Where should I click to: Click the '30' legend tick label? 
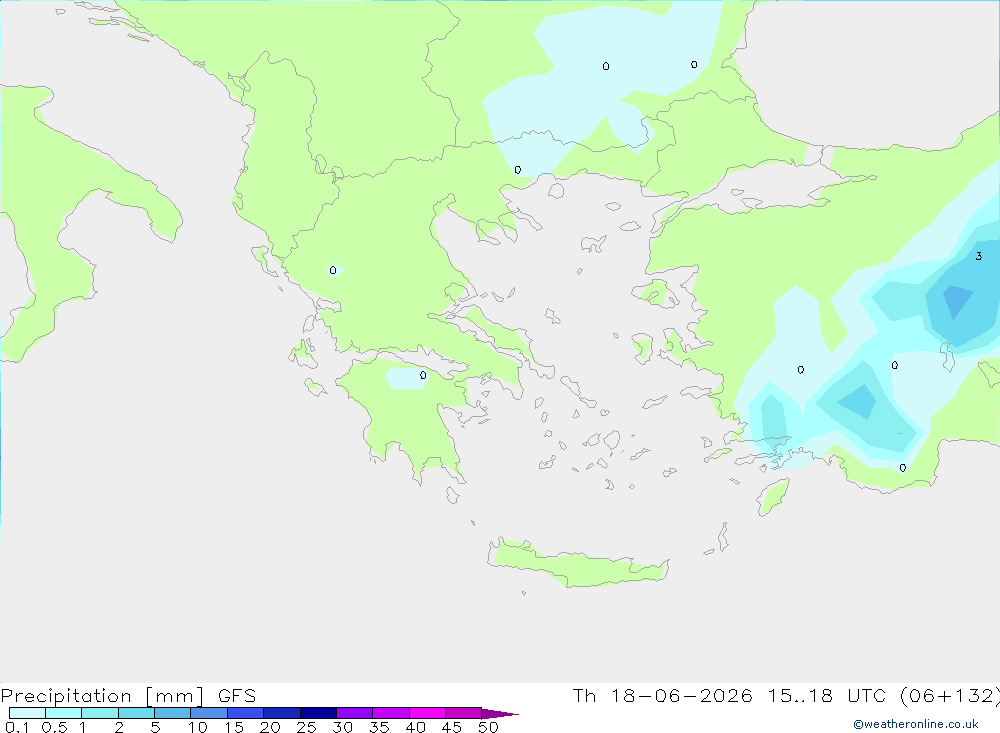tap(343, 727)
